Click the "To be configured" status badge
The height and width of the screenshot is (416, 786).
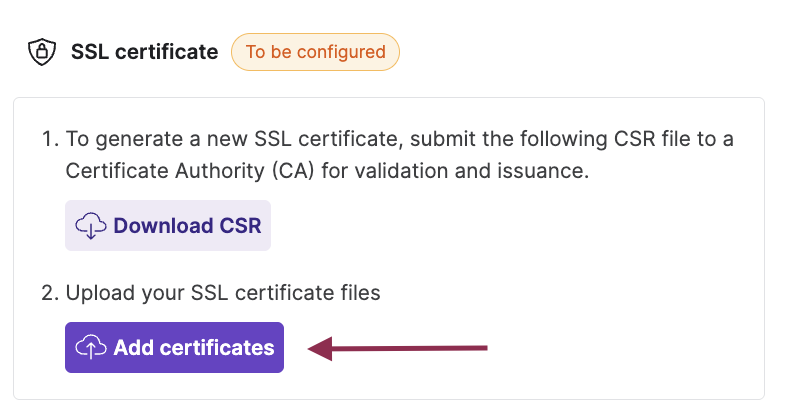click(x=315, y=52)
